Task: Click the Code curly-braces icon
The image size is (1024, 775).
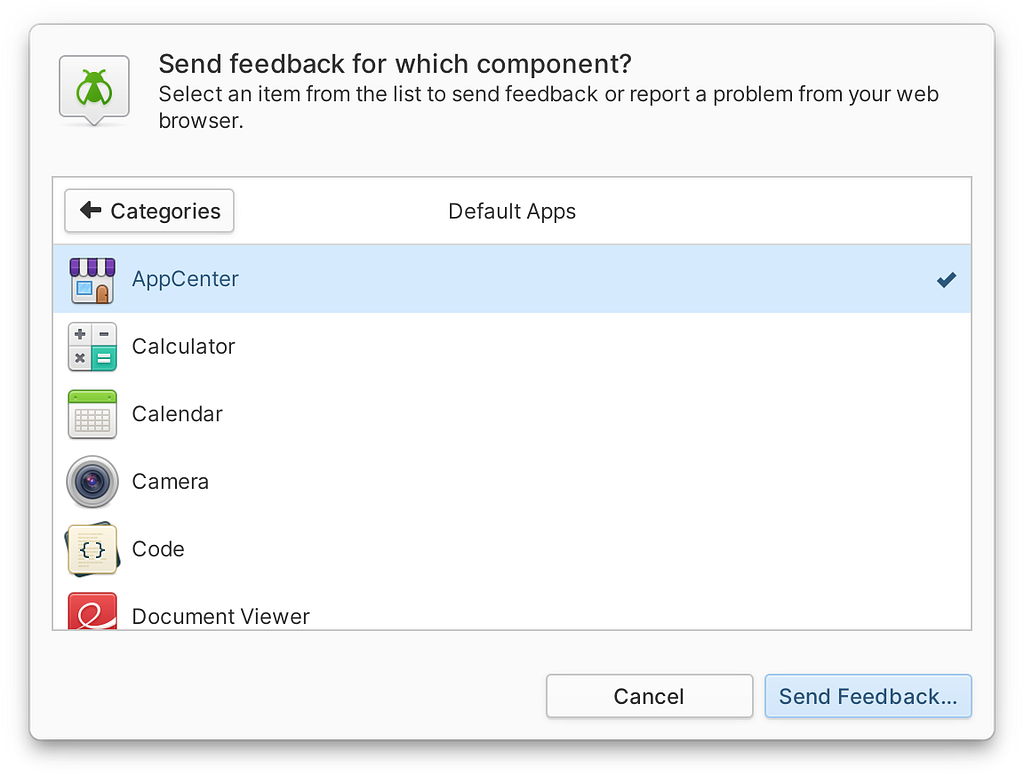Action: (x=92, y=550)
